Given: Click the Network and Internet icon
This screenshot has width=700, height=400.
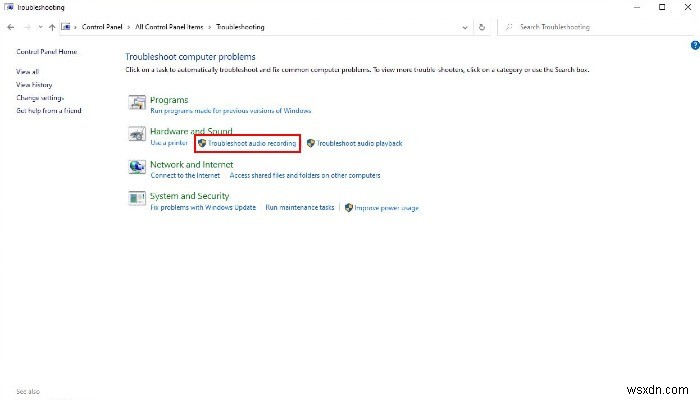Looking at the screenshot, I should (137, 167).
